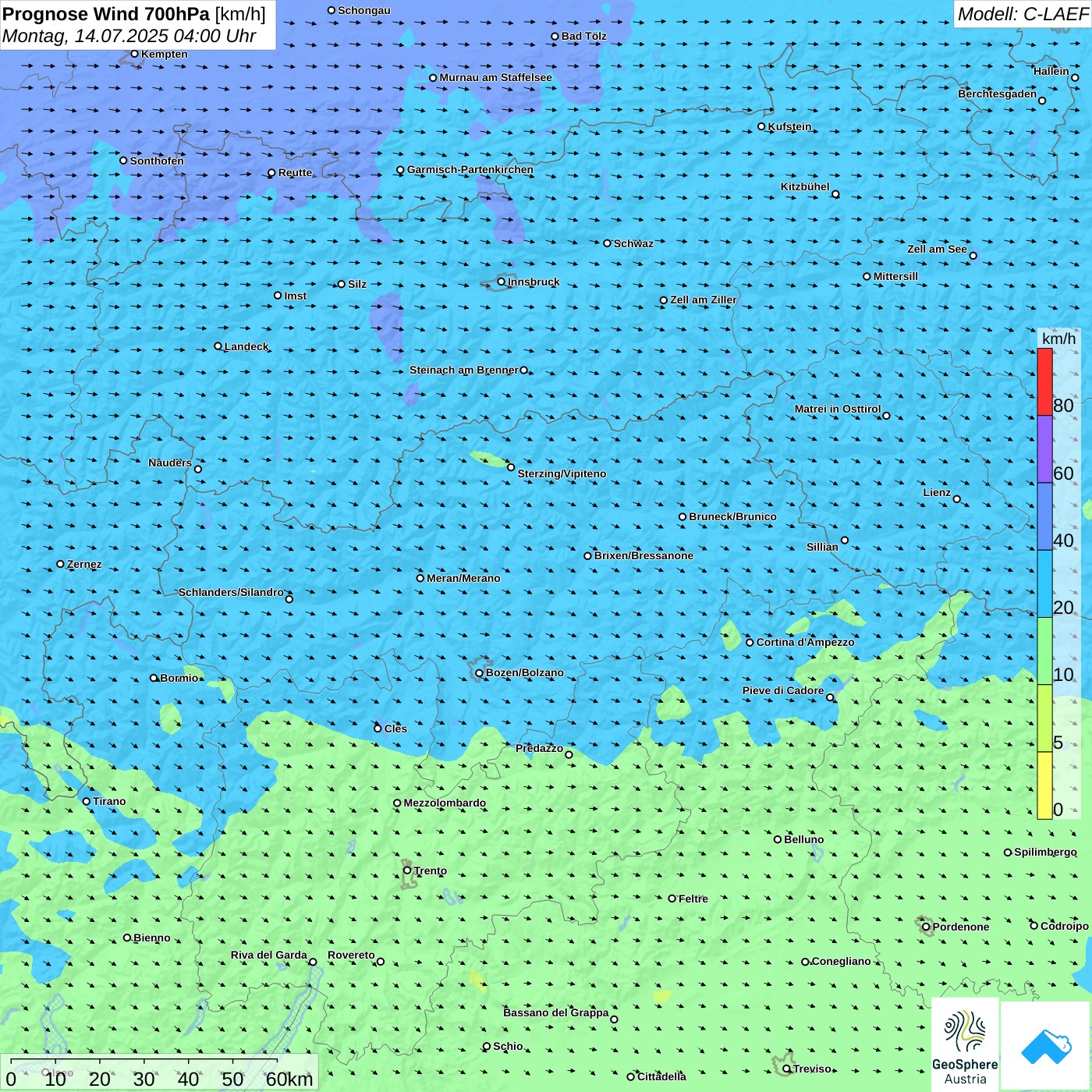
Task: Click the Landeck city marker
Action: [218, 346]
